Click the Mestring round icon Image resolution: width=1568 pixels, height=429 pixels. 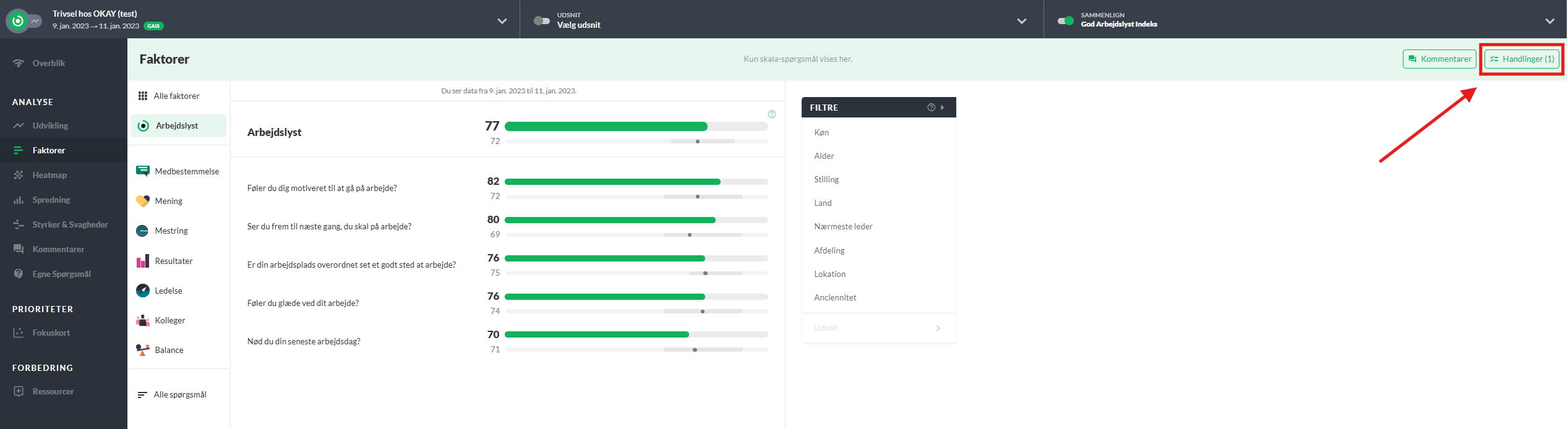(x=143, y=231)
